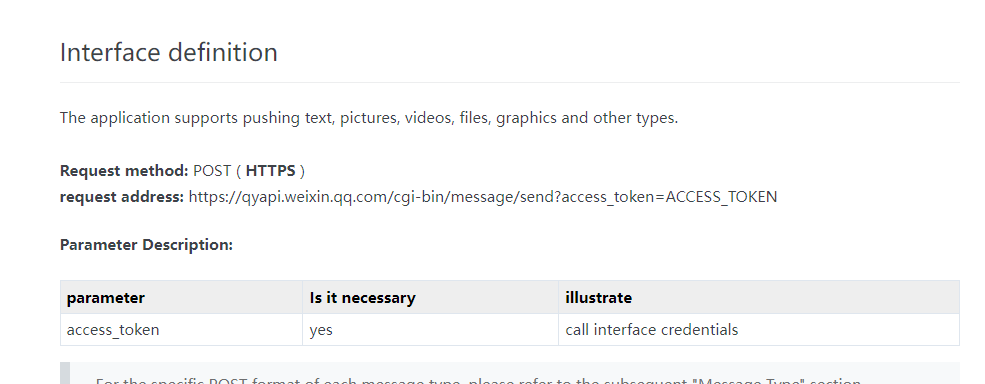Click the application supports pushing sentence start
Viewport: 985px width, 384px height.
150,118
